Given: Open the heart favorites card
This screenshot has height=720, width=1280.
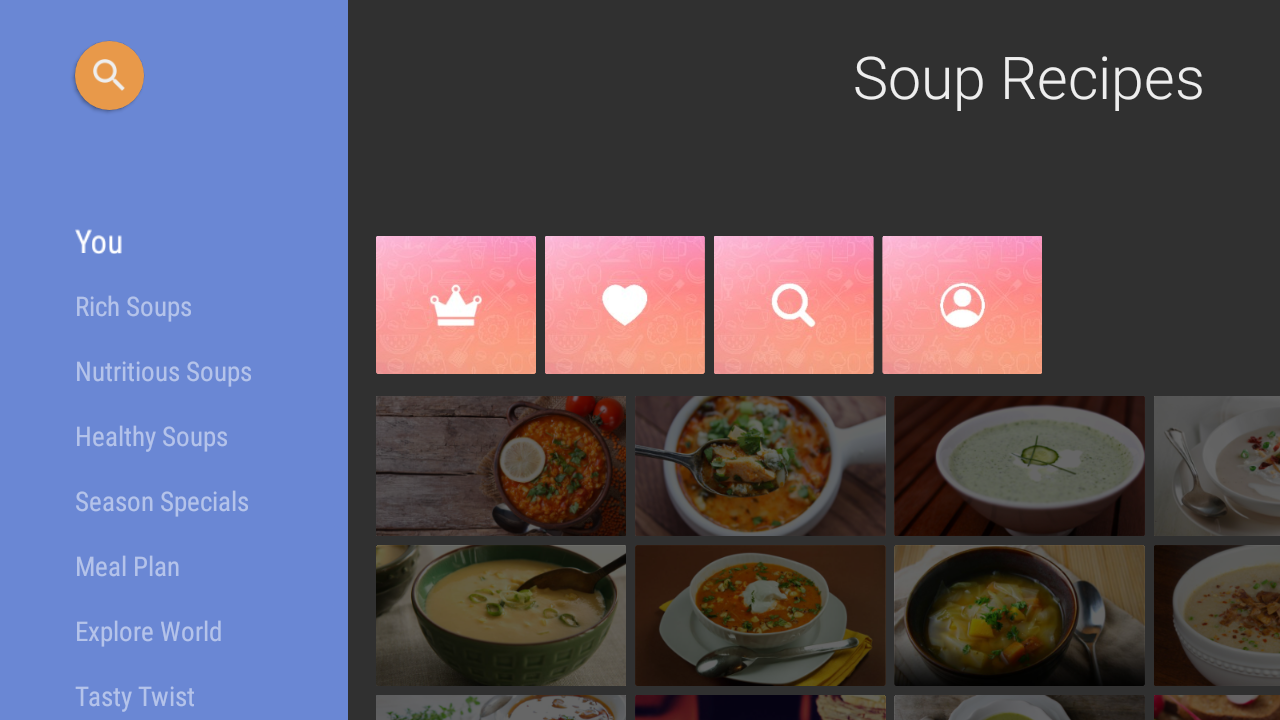Looking at the screenshot, I should pos(625,305).
